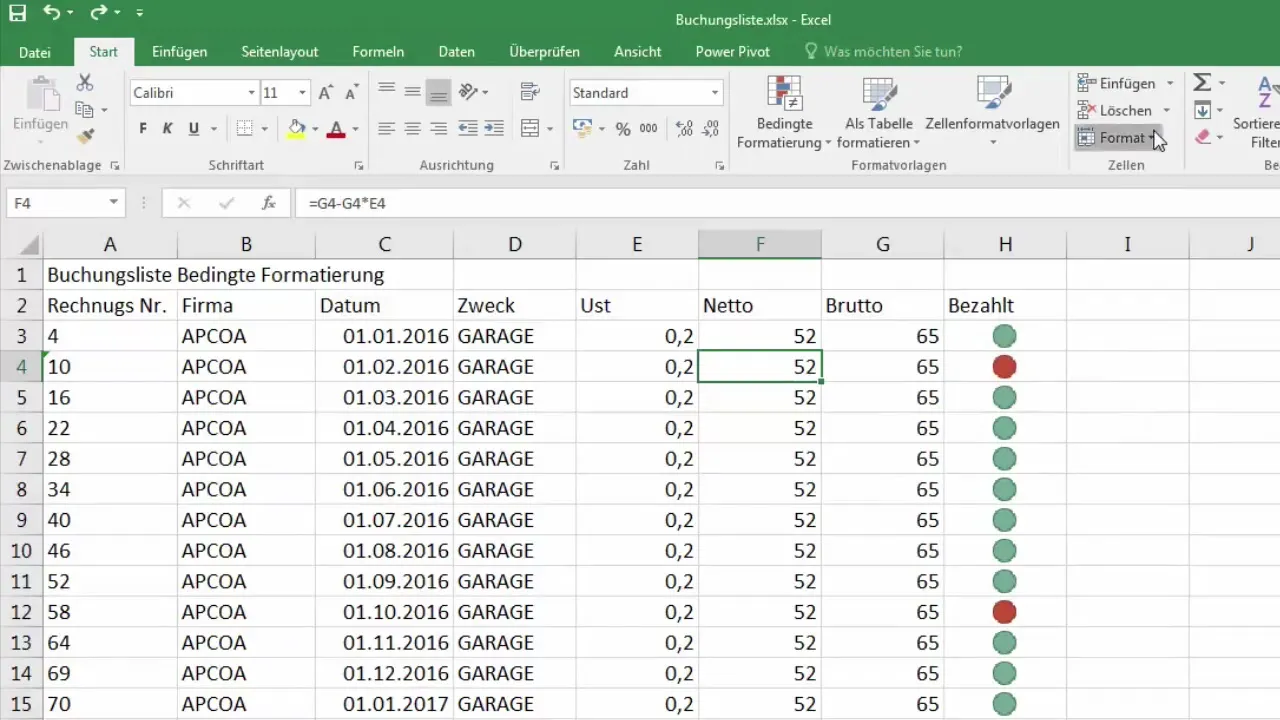
Task: Click the red Bezahlt circle in row 4
Action: coord(1005,367)
